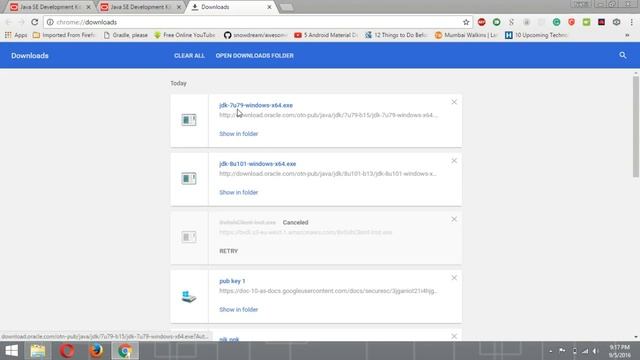
Task: Click file icon for jdk-7u79-windows-x64.exe
Action: pos(189,120)
